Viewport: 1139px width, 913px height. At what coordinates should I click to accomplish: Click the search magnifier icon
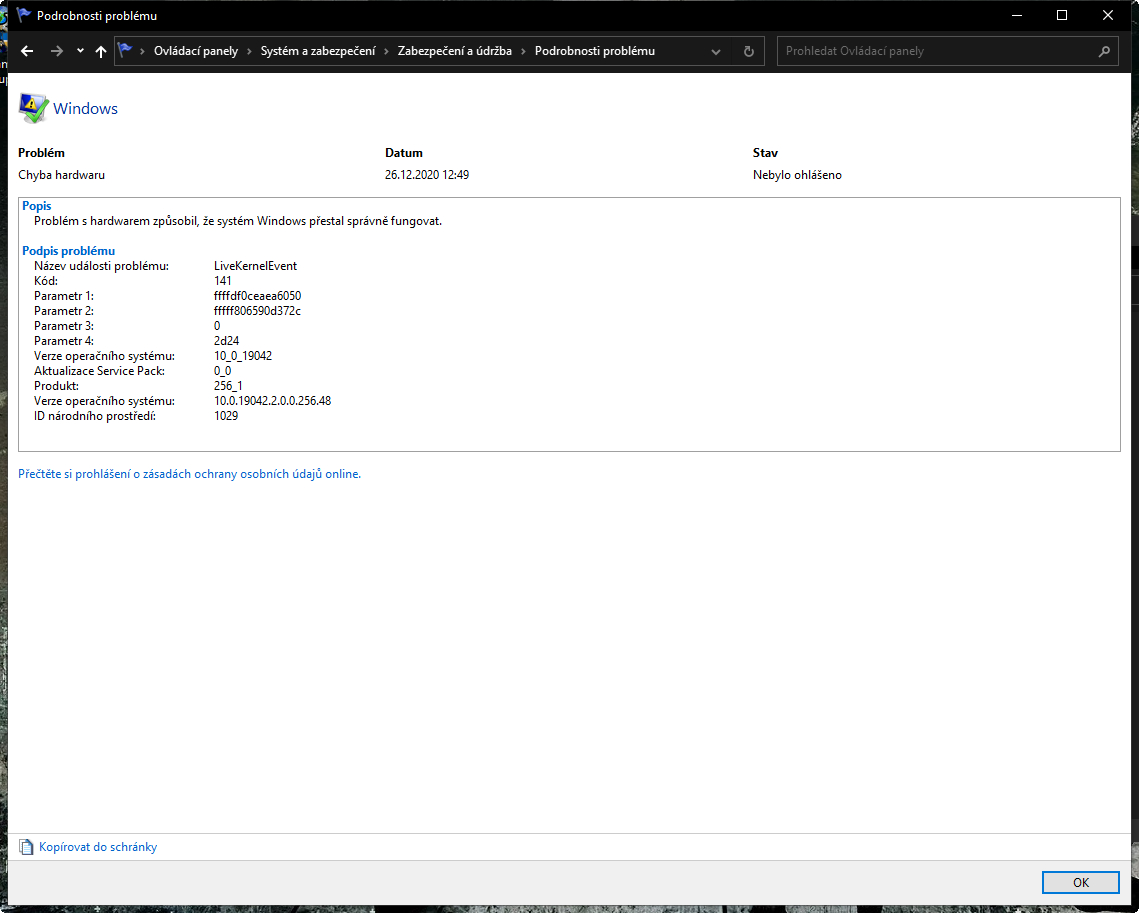1104,51
